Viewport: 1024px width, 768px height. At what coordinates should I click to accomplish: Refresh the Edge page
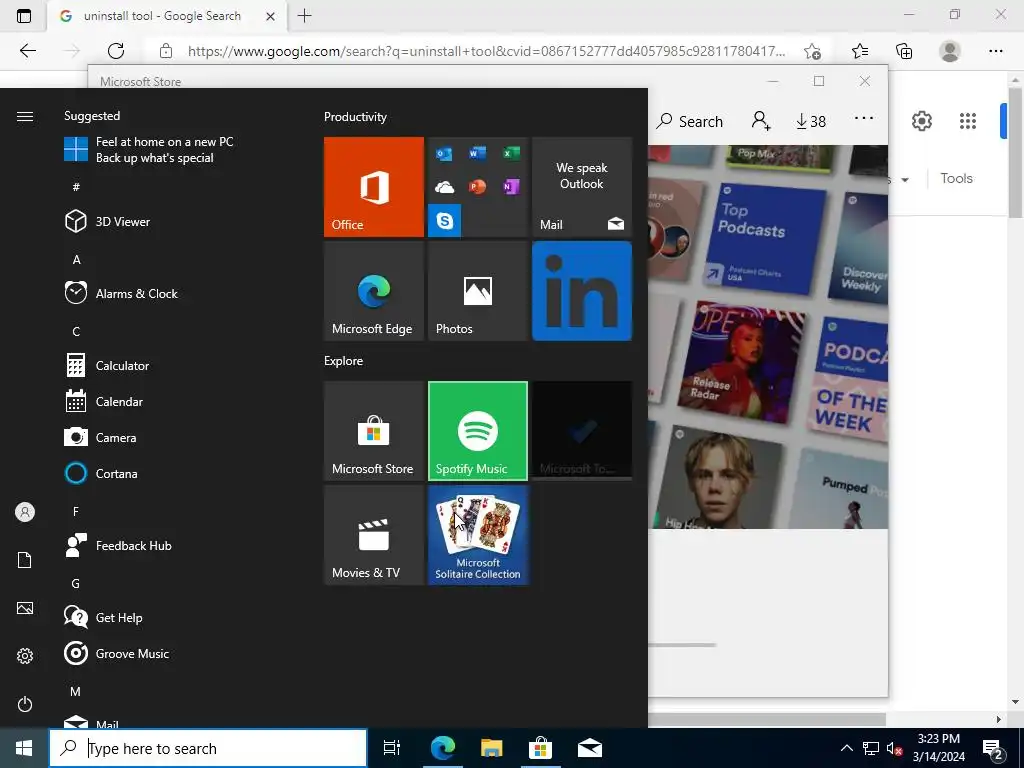[116, 51]
